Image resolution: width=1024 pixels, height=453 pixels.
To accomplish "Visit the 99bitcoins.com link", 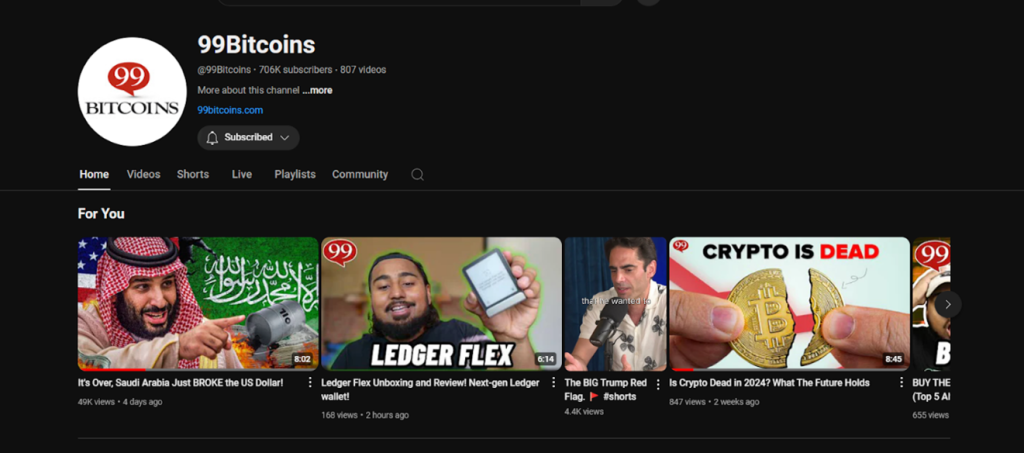I will (230, 110).
